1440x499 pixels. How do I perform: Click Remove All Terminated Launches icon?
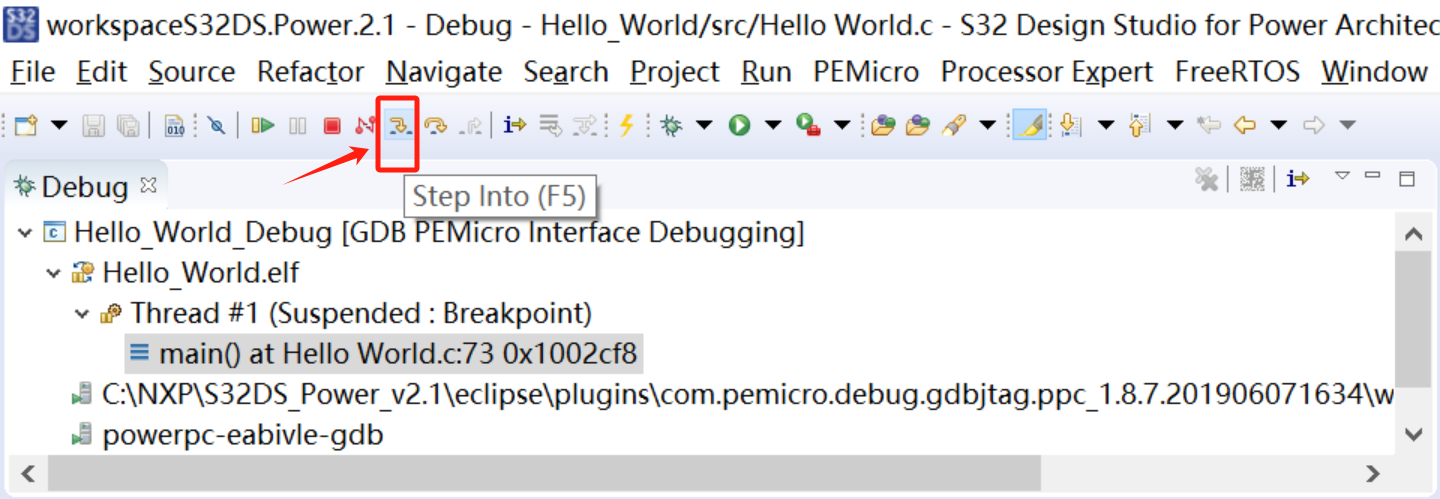tap(1208, 179)
